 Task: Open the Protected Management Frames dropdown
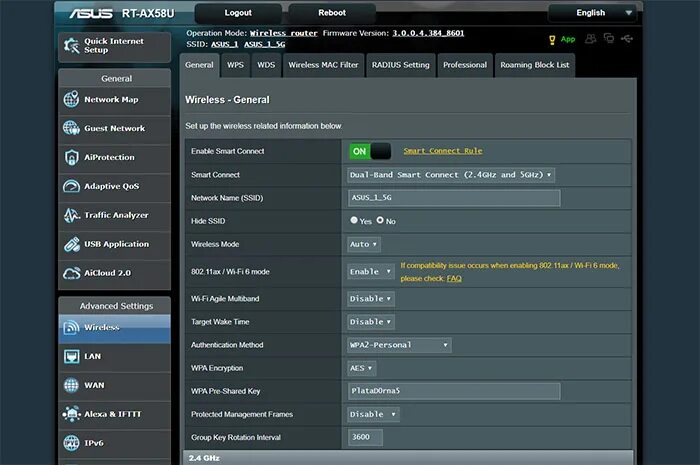click(373, 415)
